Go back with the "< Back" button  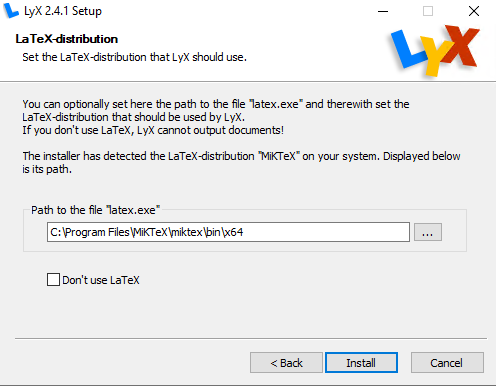286,363
